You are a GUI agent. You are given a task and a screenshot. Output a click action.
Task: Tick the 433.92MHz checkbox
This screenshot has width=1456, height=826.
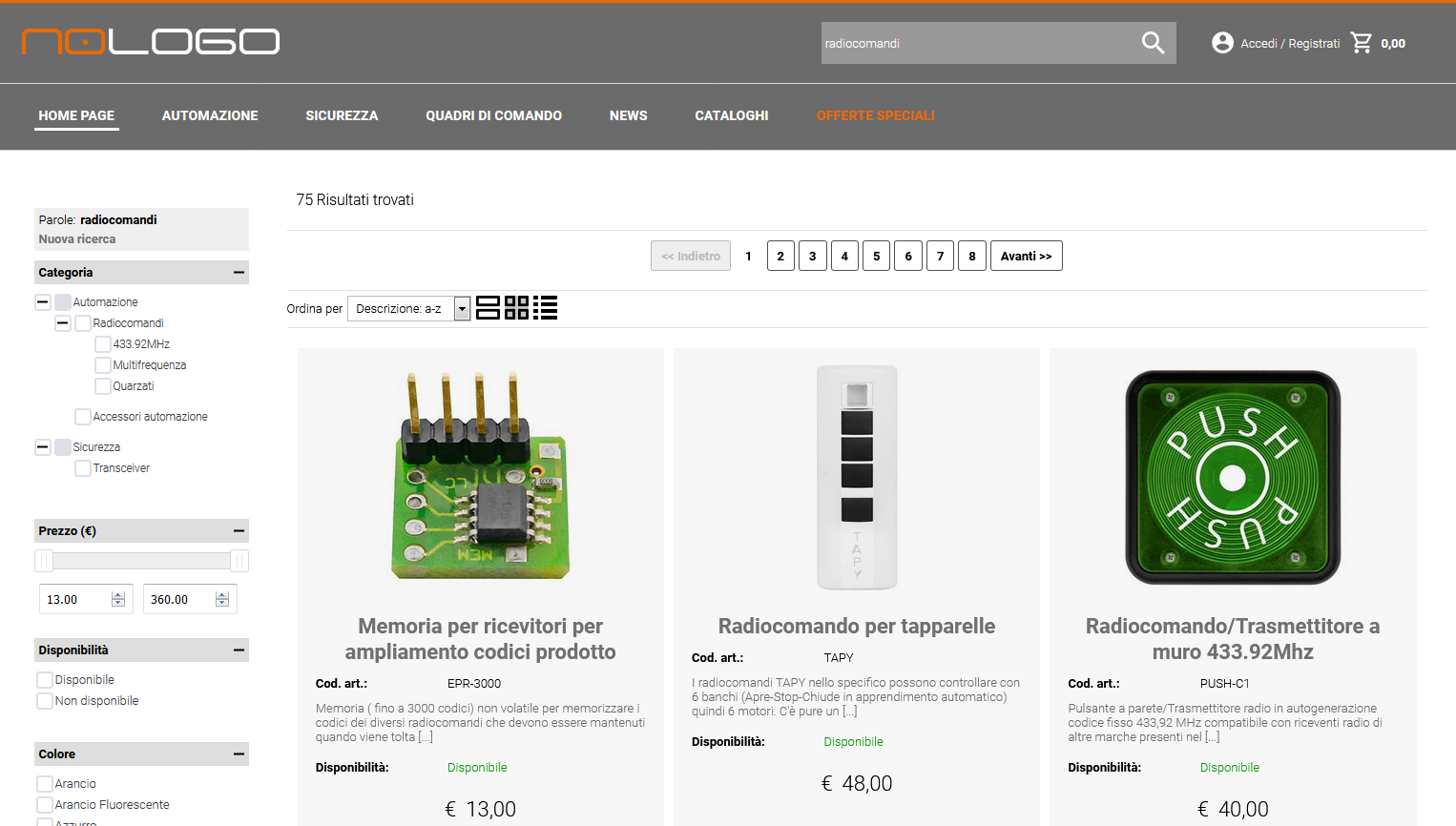point(103,344)
